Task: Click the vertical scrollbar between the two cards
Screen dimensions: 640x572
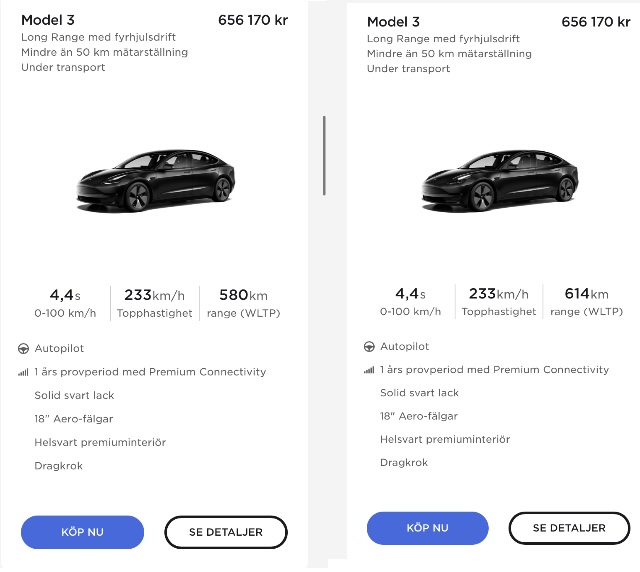Action: tap(324, 155)
